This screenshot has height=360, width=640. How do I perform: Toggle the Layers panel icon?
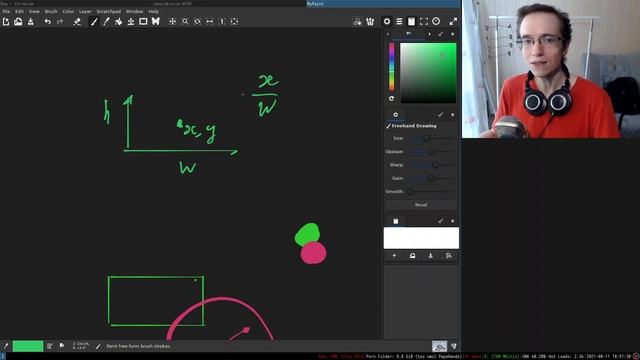[399, 22]
